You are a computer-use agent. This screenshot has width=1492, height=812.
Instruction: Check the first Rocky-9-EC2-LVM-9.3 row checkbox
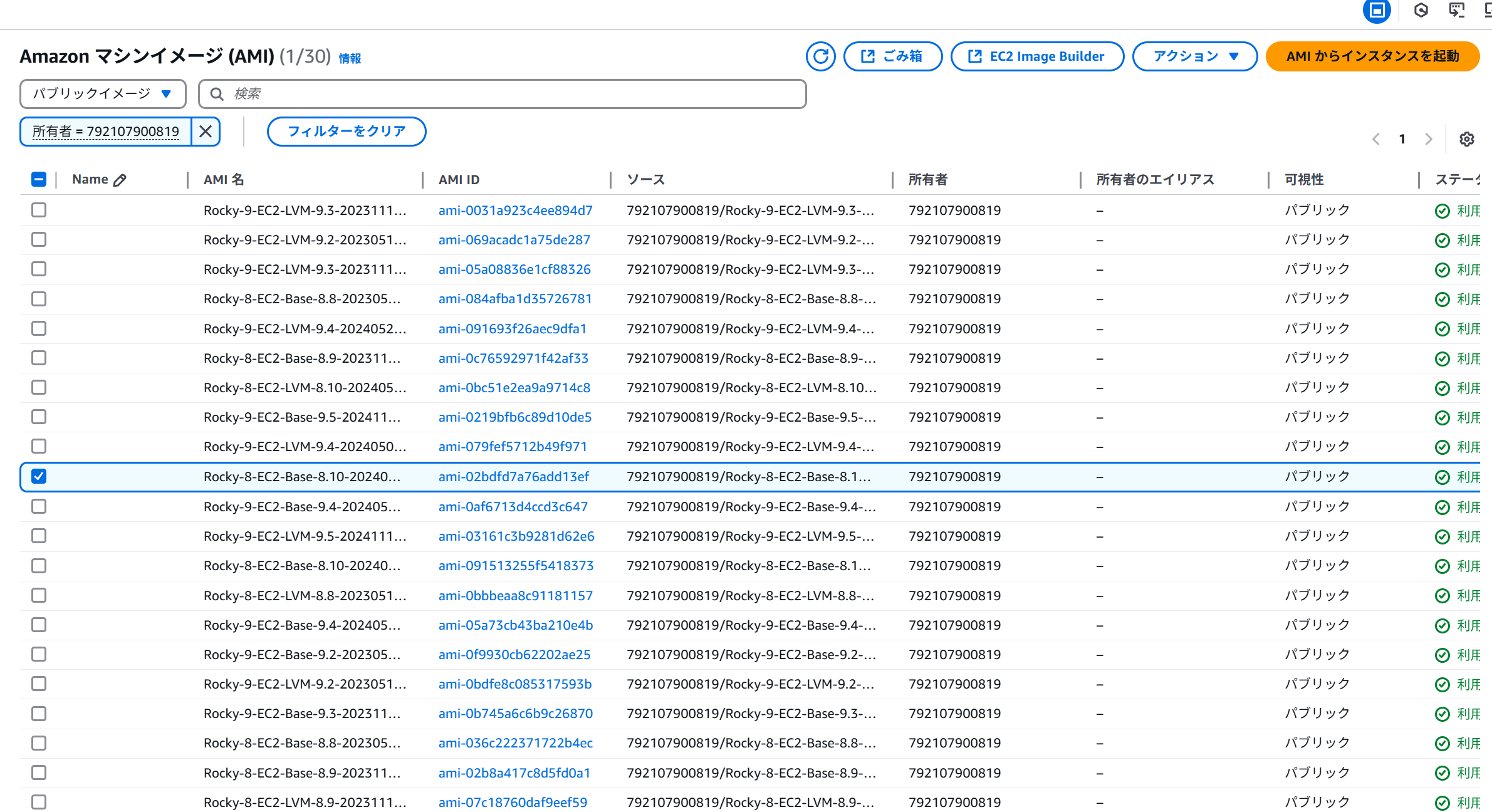coord(39,210)
